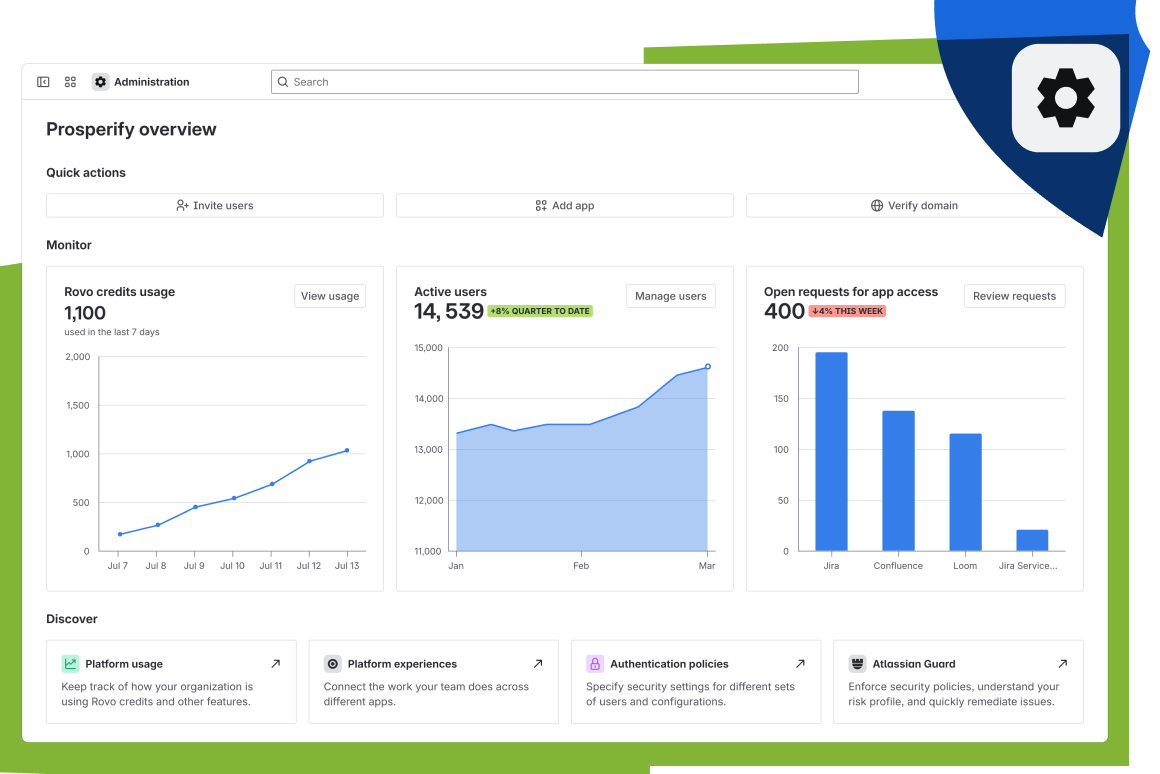Click the Jul 13 data point
1160x774 pixels.
[x=347, y=450]
